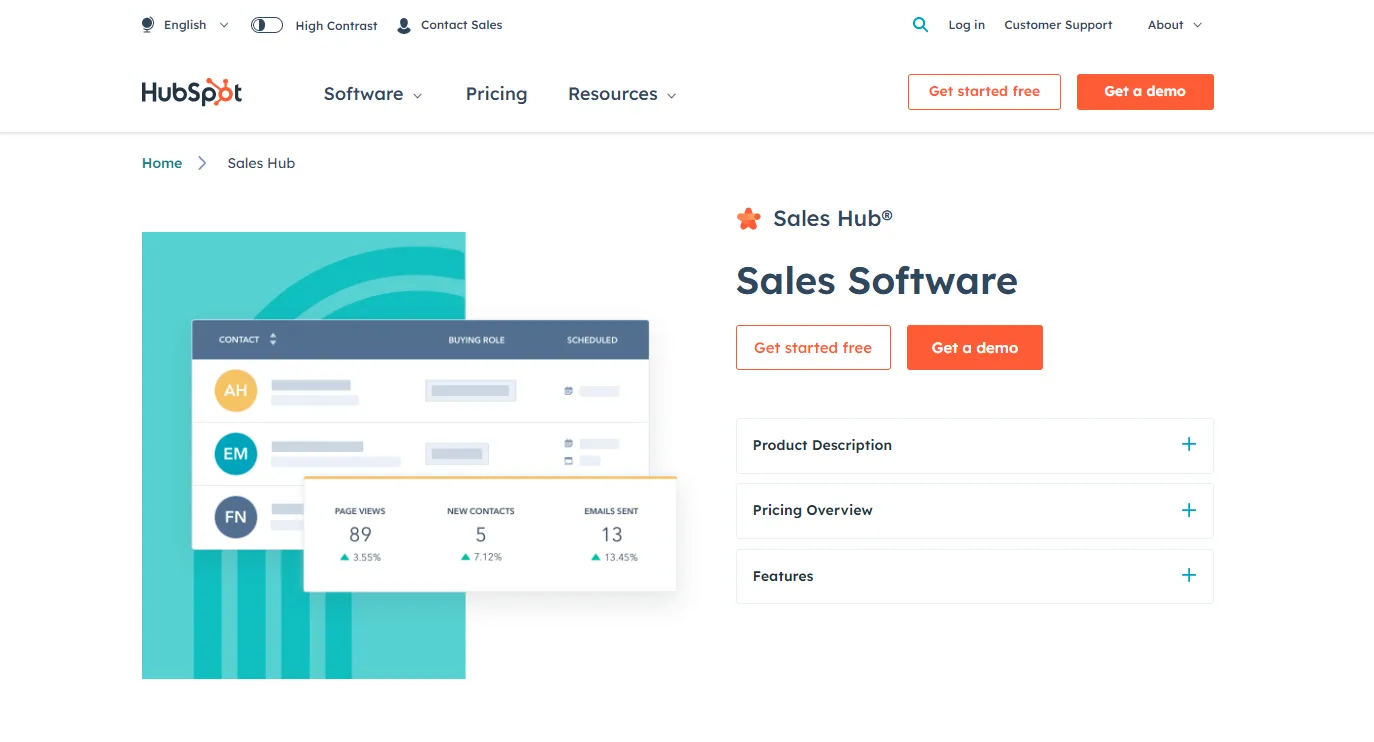Click the New Contacts 5 stat
The height and width of the screenshot is (742, 1374).
click(x=481, y=534)
